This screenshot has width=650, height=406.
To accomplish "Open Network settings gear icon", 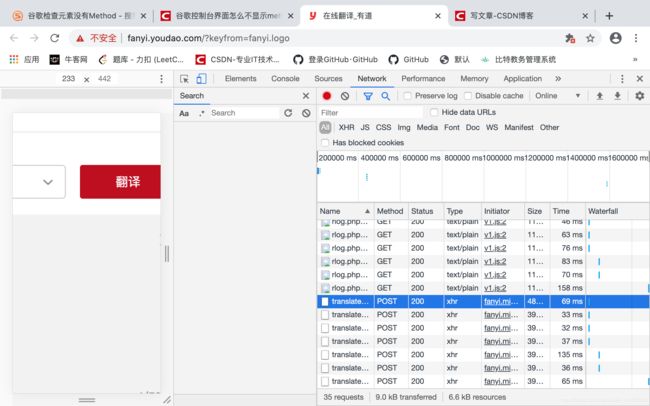I will [x=640, y=96].
